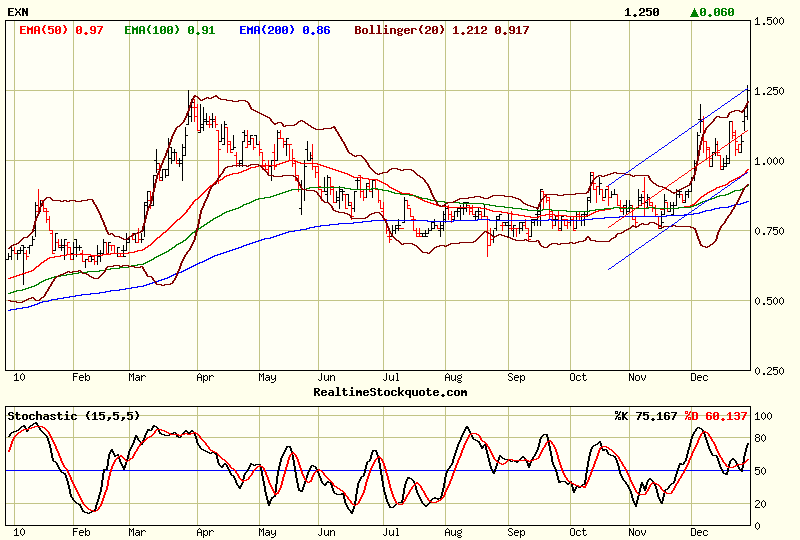Viewport: 800px width, 540px height.
Task: Click the EXN ticker symbol label
Action: pyautogui.click(x=18, y=12)
